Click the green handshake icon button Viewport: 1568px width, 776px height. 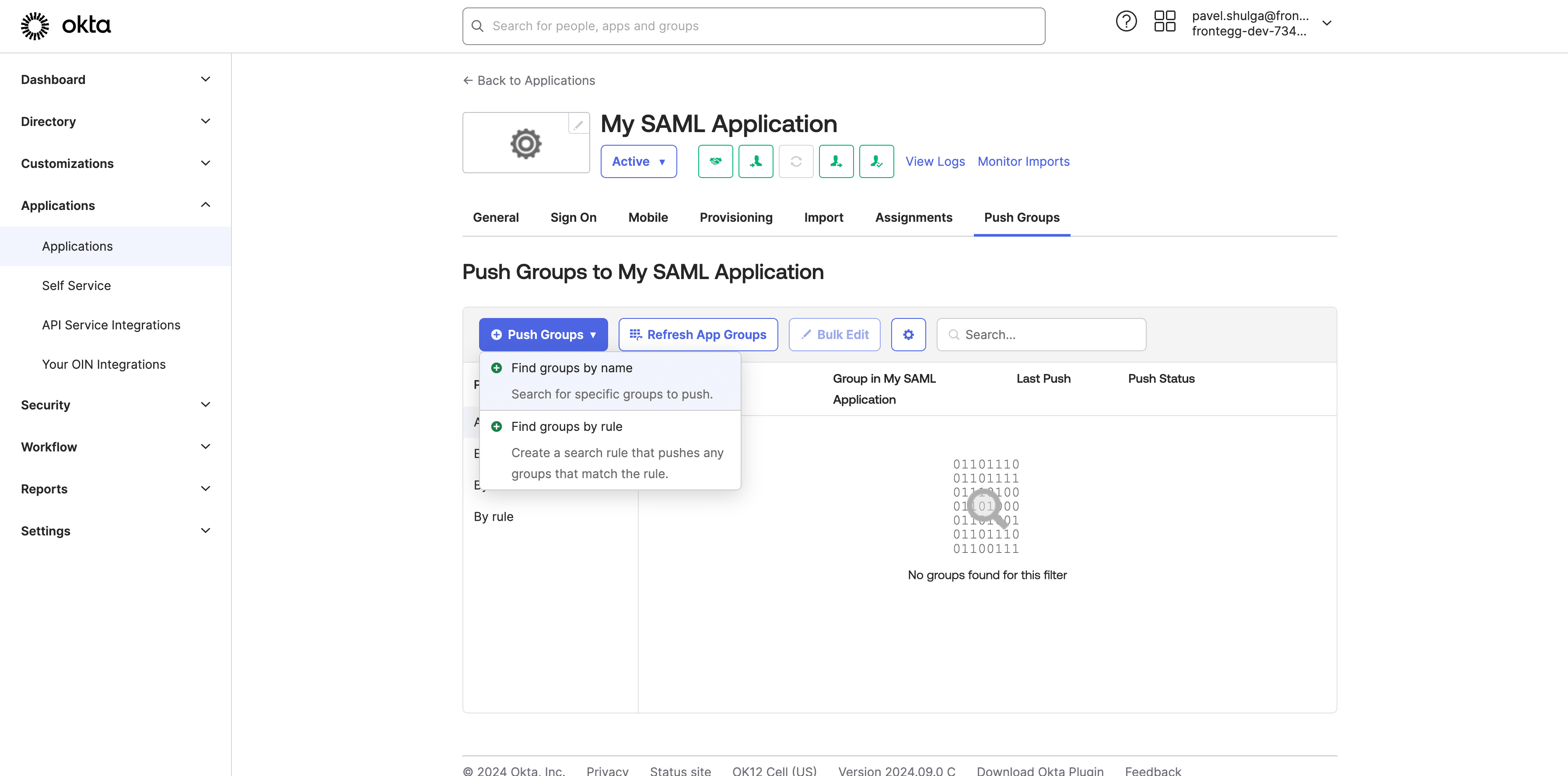715,161
